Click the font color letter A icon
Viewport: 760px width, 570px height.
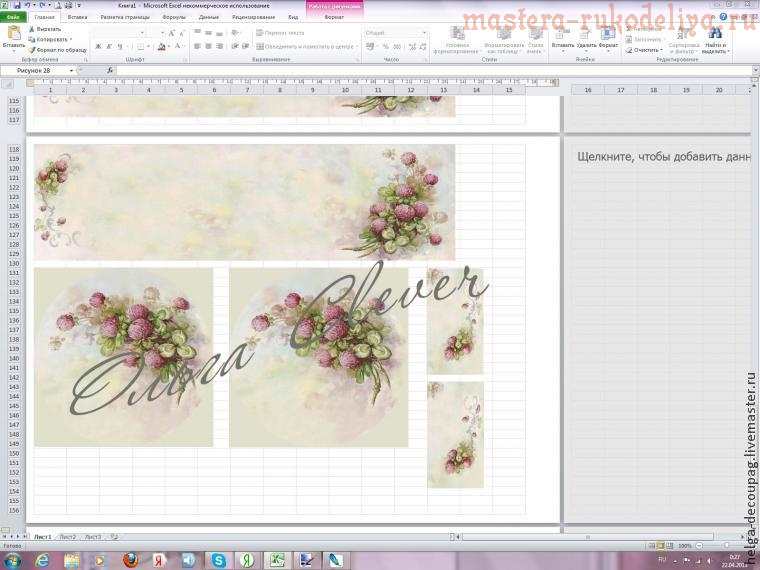point(177,47)
